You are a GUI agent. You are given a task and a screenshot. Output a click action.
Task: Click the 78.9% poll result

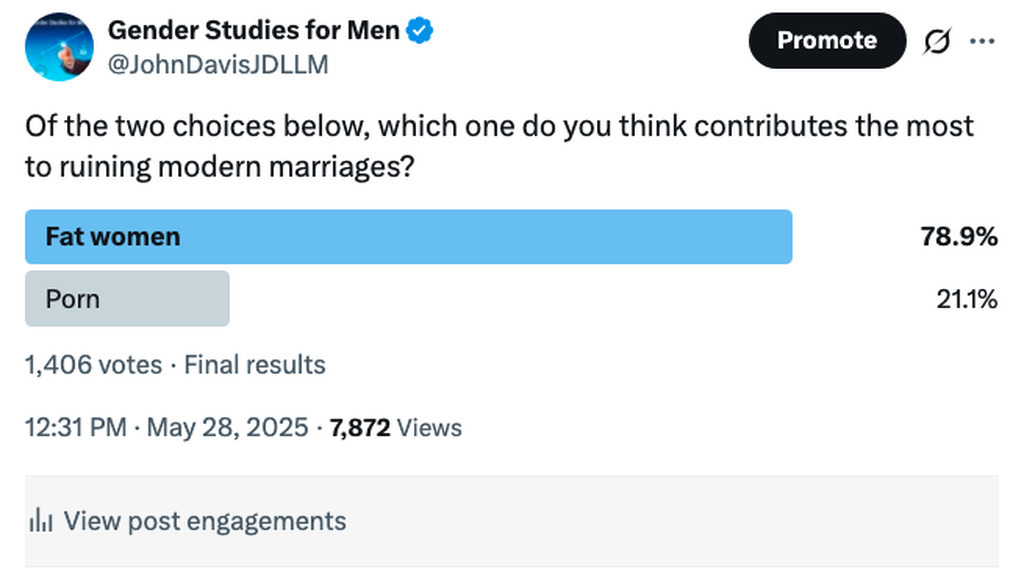pos(959,237)
